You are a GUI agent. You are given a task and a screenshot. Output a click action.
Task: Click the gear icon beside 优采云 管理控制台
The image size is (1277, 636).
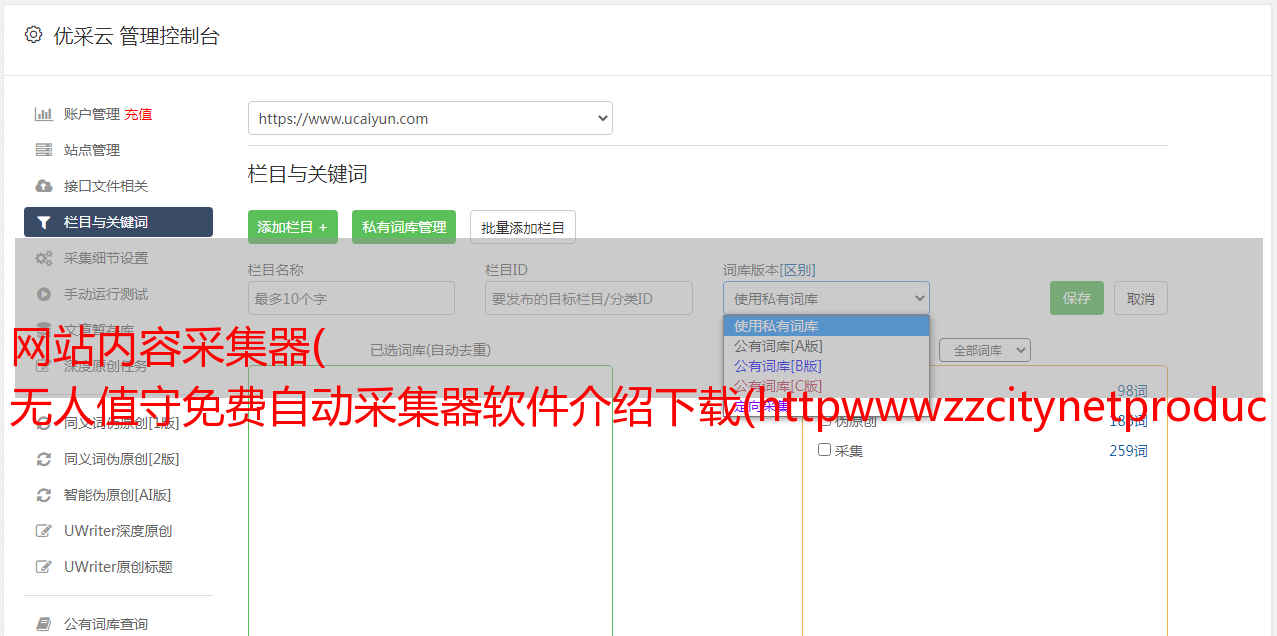pyautogui.click(x=34, y=35)
